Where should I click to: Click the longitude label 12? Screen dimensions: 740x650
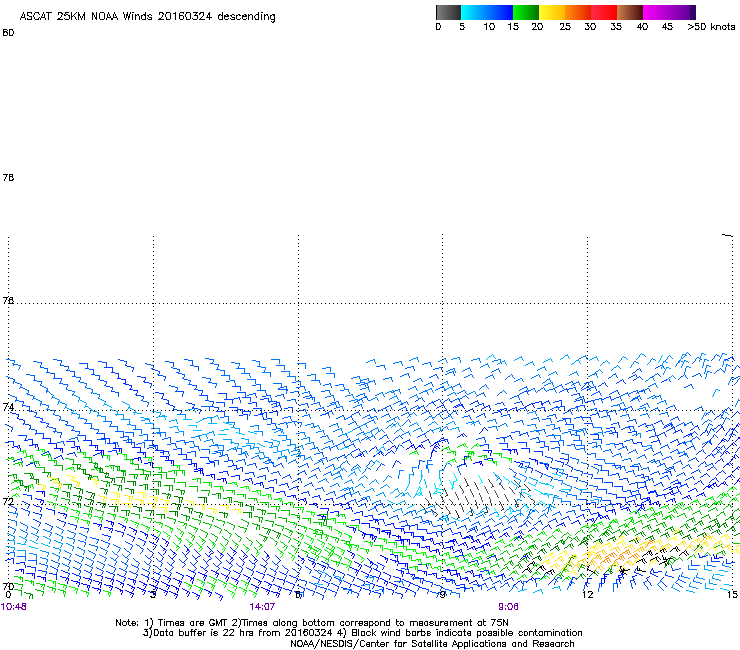pyautogui.click(x=588, y=595)
